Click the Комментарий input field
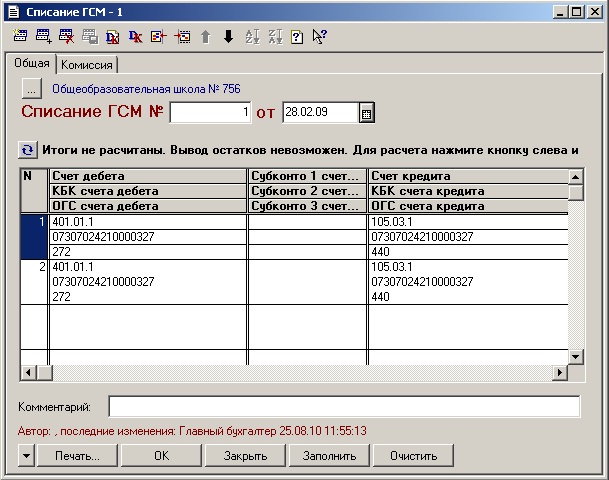 344,407
